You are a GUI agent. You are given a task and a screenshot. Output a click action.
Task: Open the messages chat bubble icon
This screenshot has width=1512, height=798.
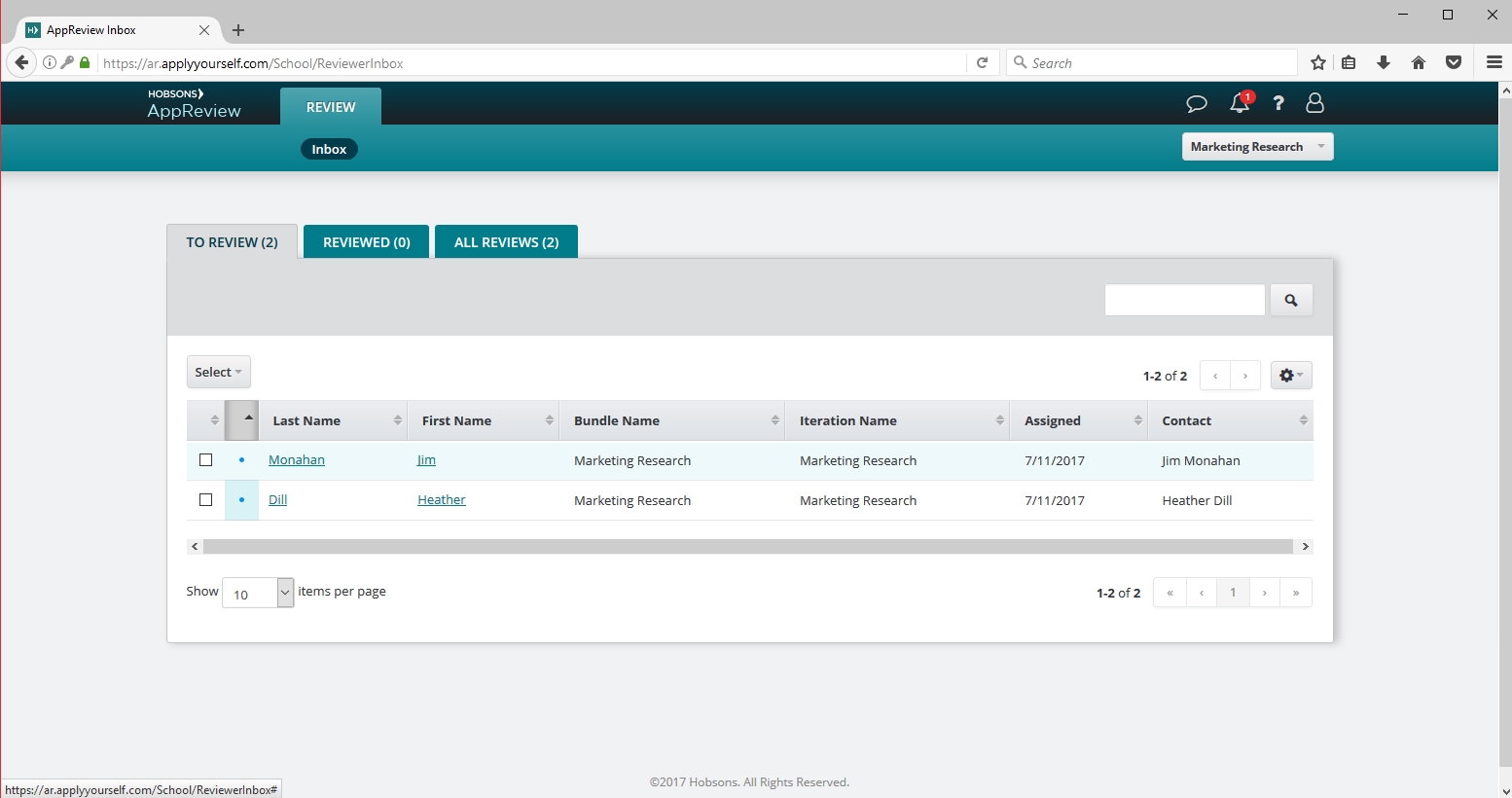(1197, 103)
